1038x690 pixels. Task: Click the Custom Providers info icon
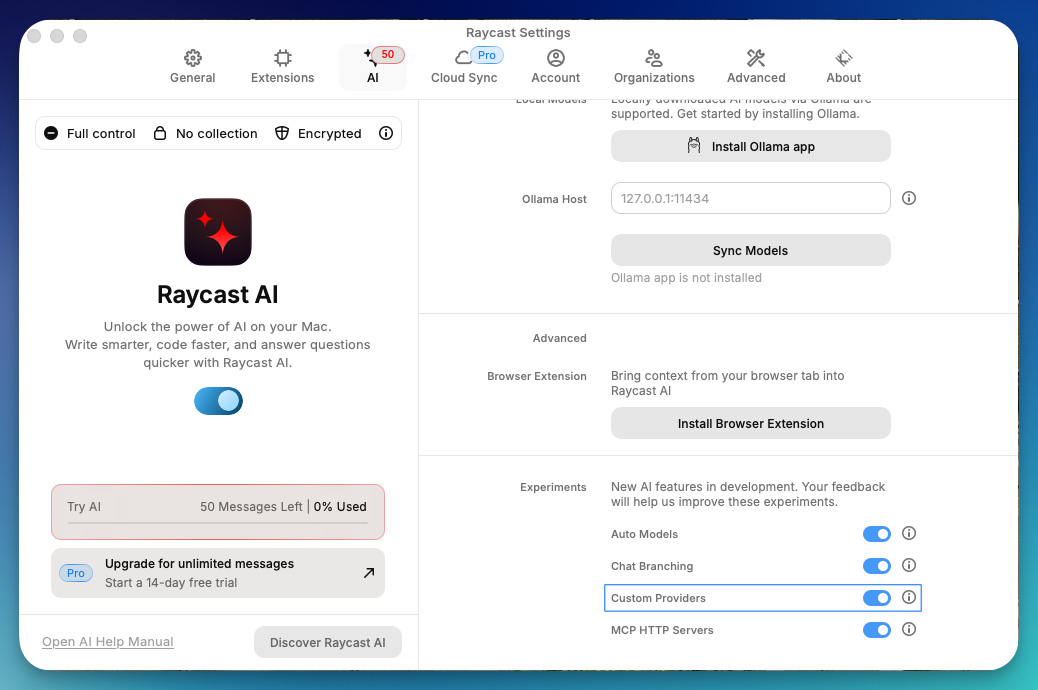(909, 597)
